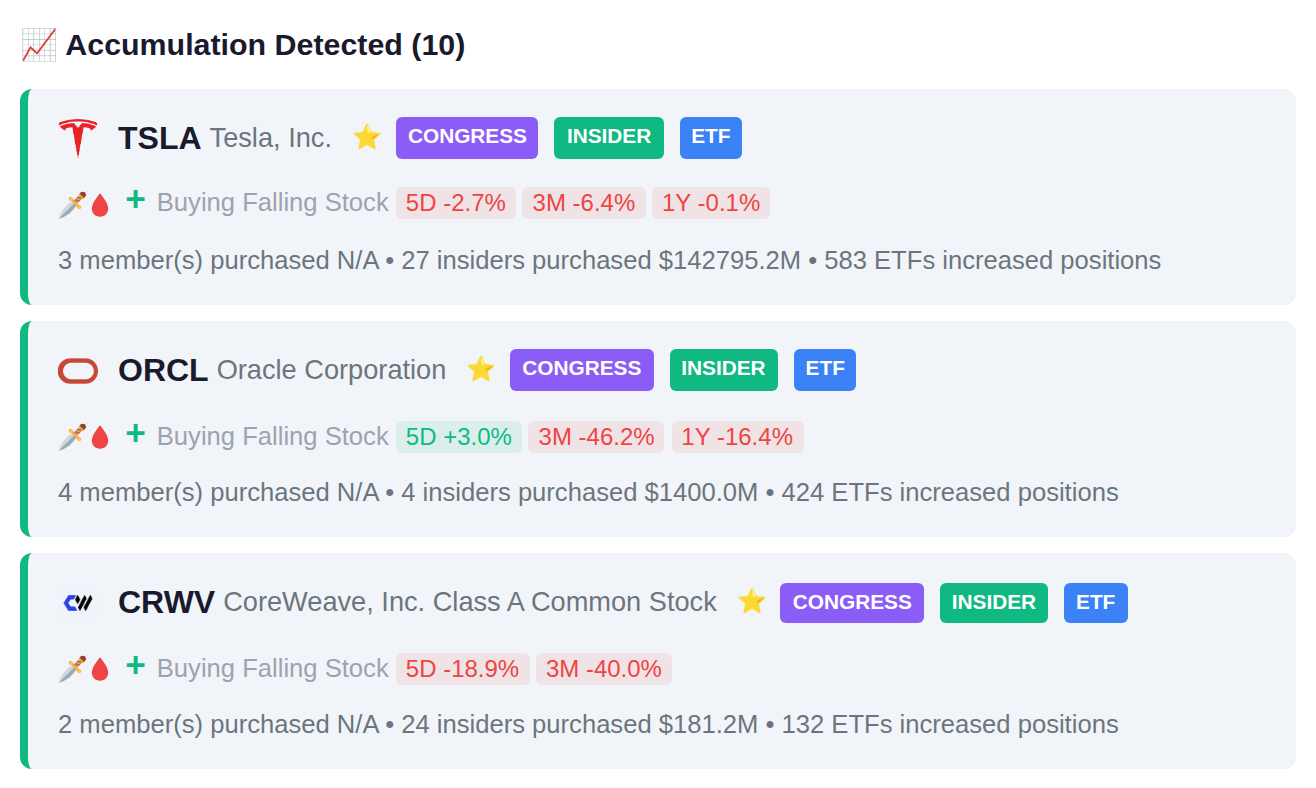
Task: Click the dagger and blood drop icon in the ORCL row
Action: (x=84, y=436)
